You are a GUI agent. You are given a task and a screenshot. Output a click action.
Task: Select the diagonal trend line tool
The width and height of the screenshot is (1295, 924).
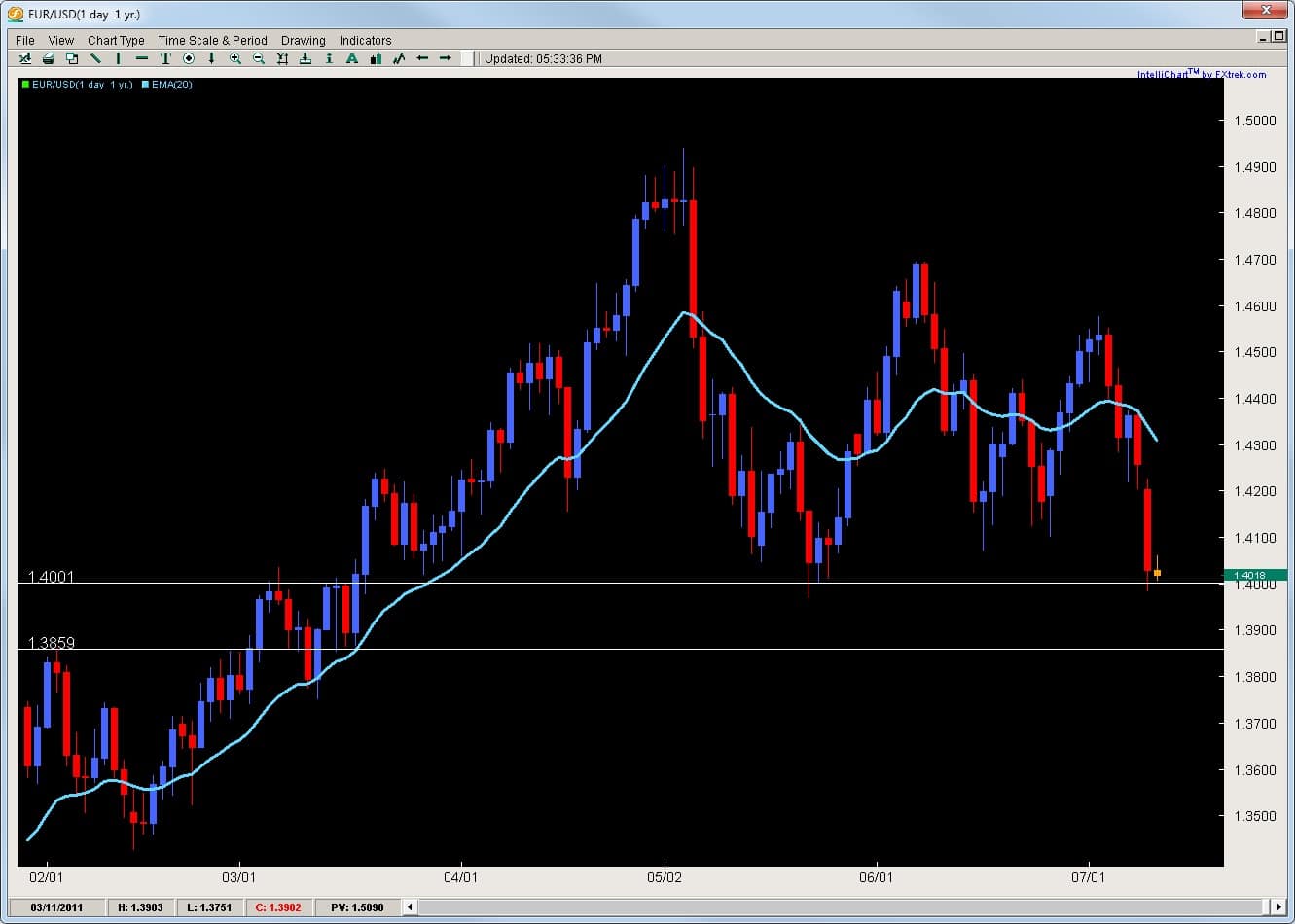click(95, 58)
